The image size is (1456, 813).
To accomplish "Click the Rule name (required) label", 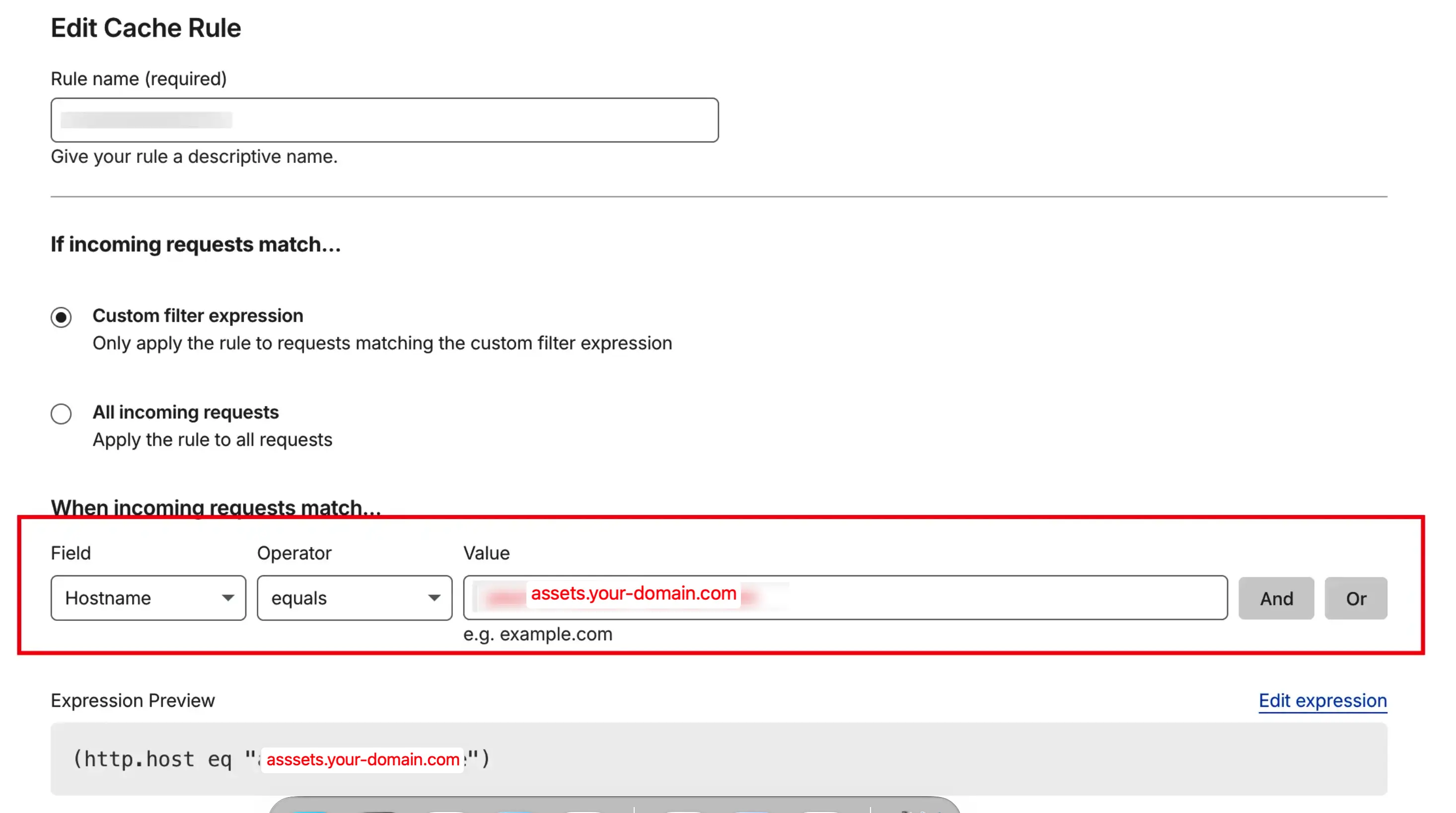I will click(x=139, y=78).
